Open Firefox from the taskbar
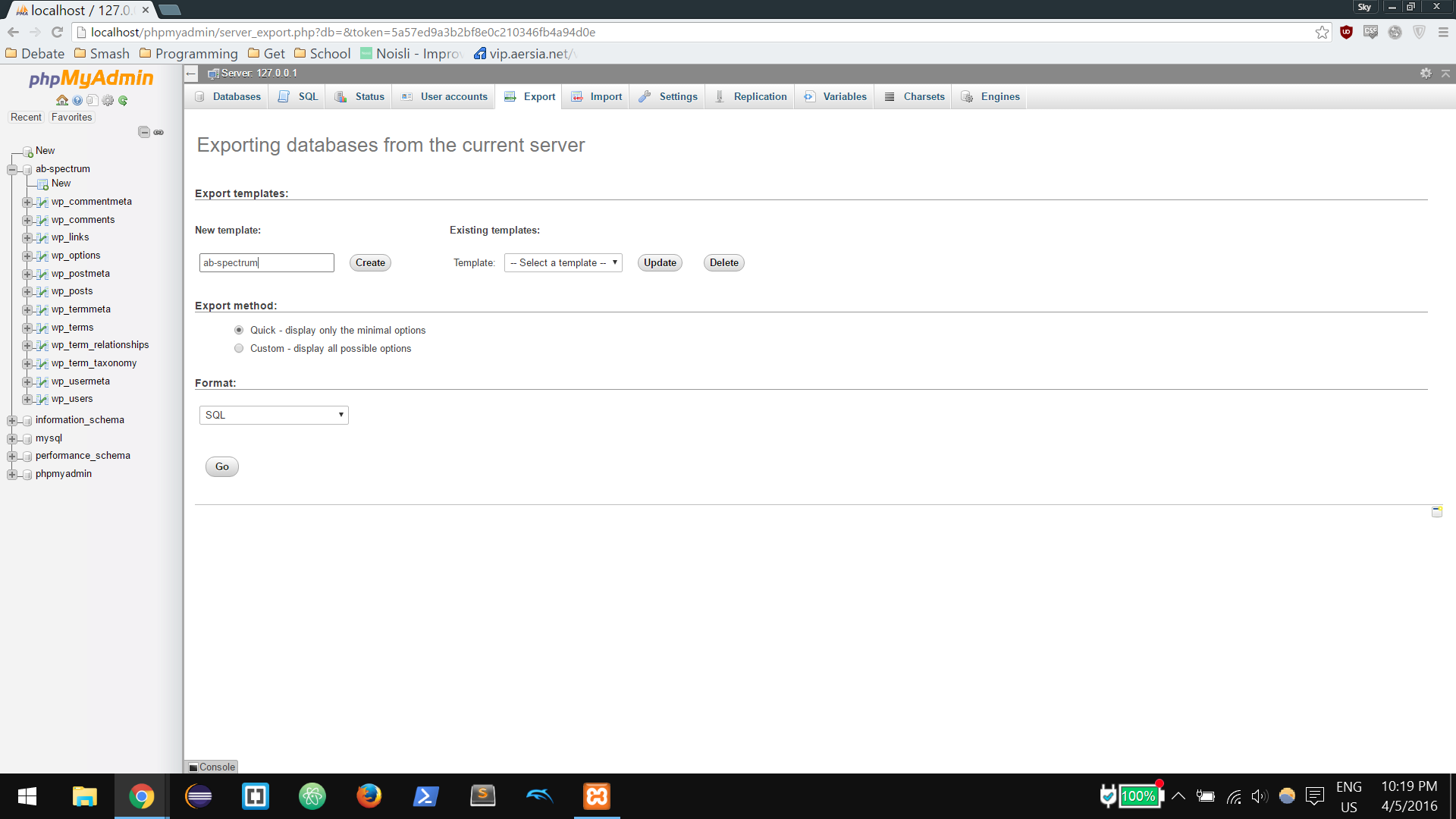This screenshot has width=1456, height=819. 369,796
